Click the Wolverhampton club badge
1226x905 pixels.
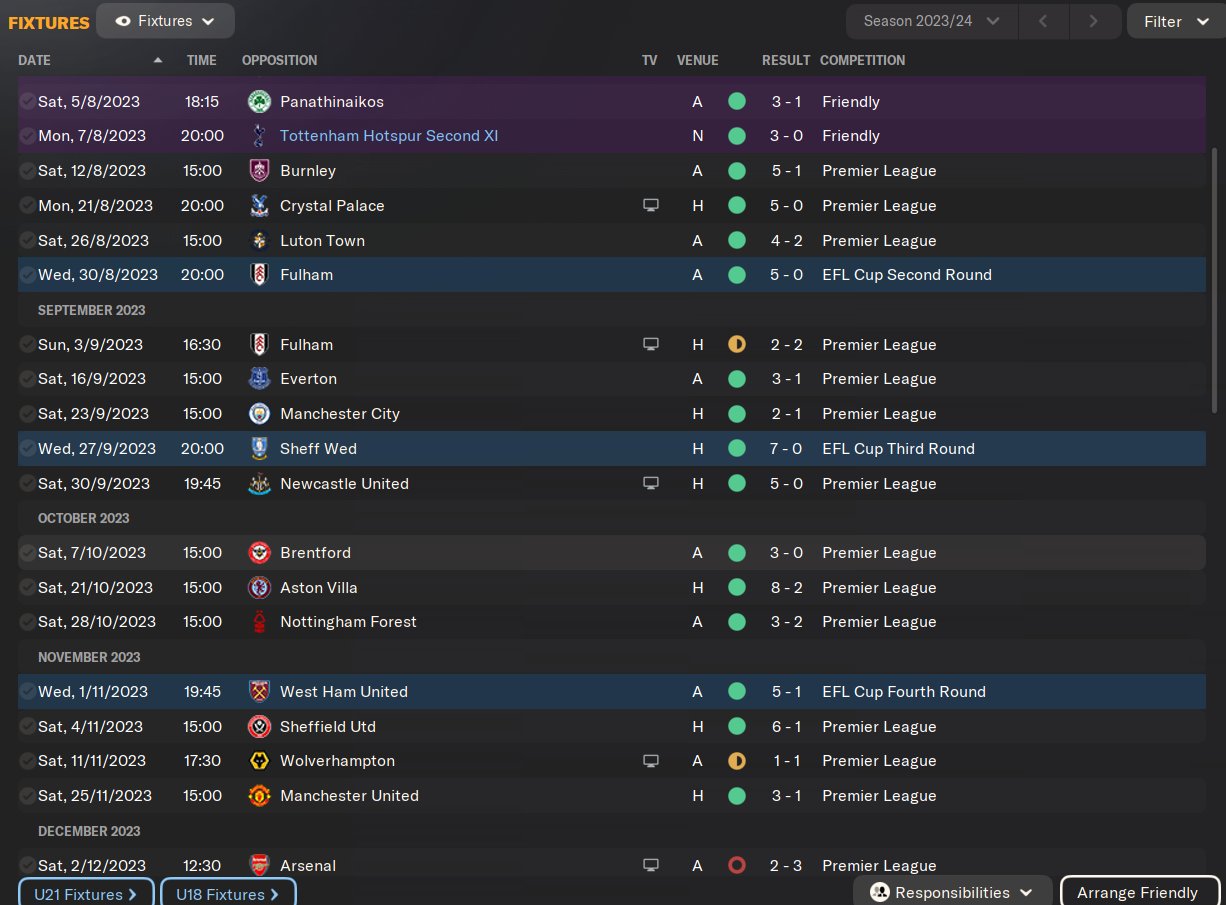(x=259, y=761)
